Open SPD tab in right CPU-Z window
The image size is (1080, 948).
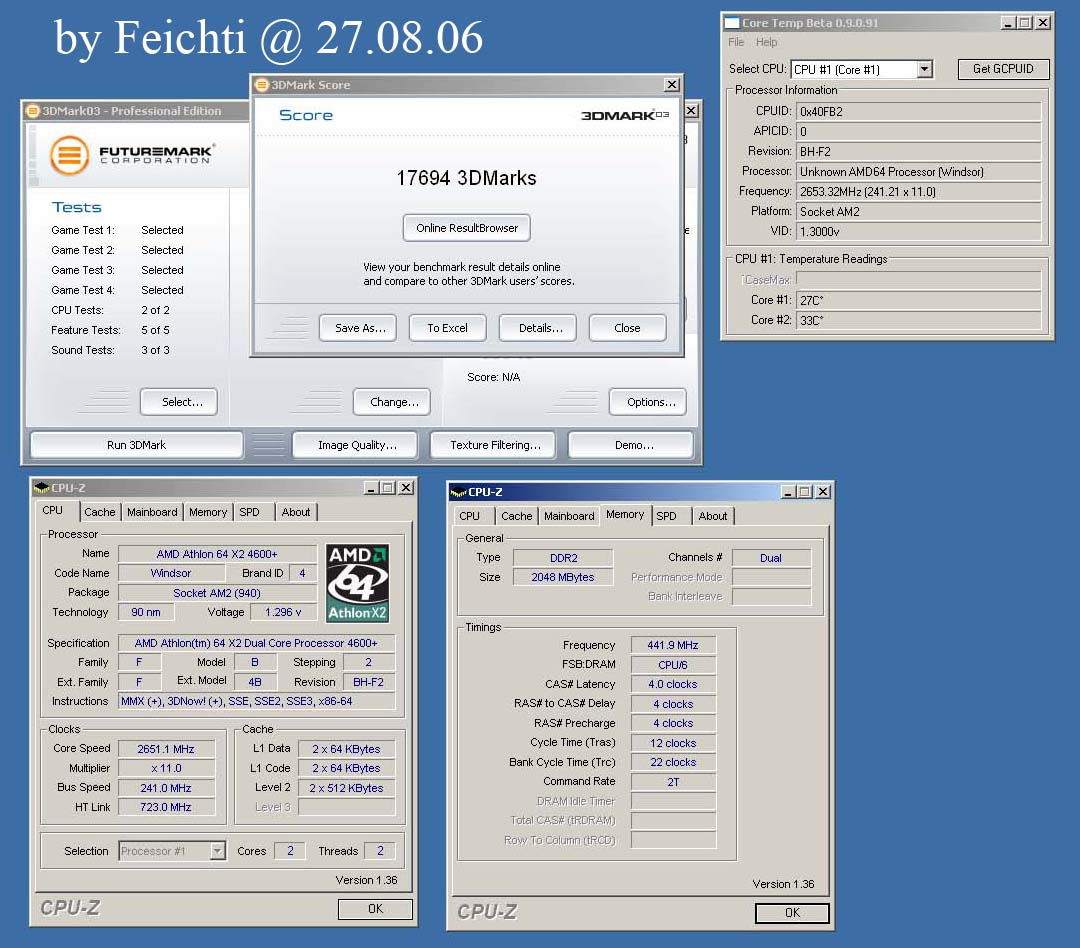pos(666,516)
